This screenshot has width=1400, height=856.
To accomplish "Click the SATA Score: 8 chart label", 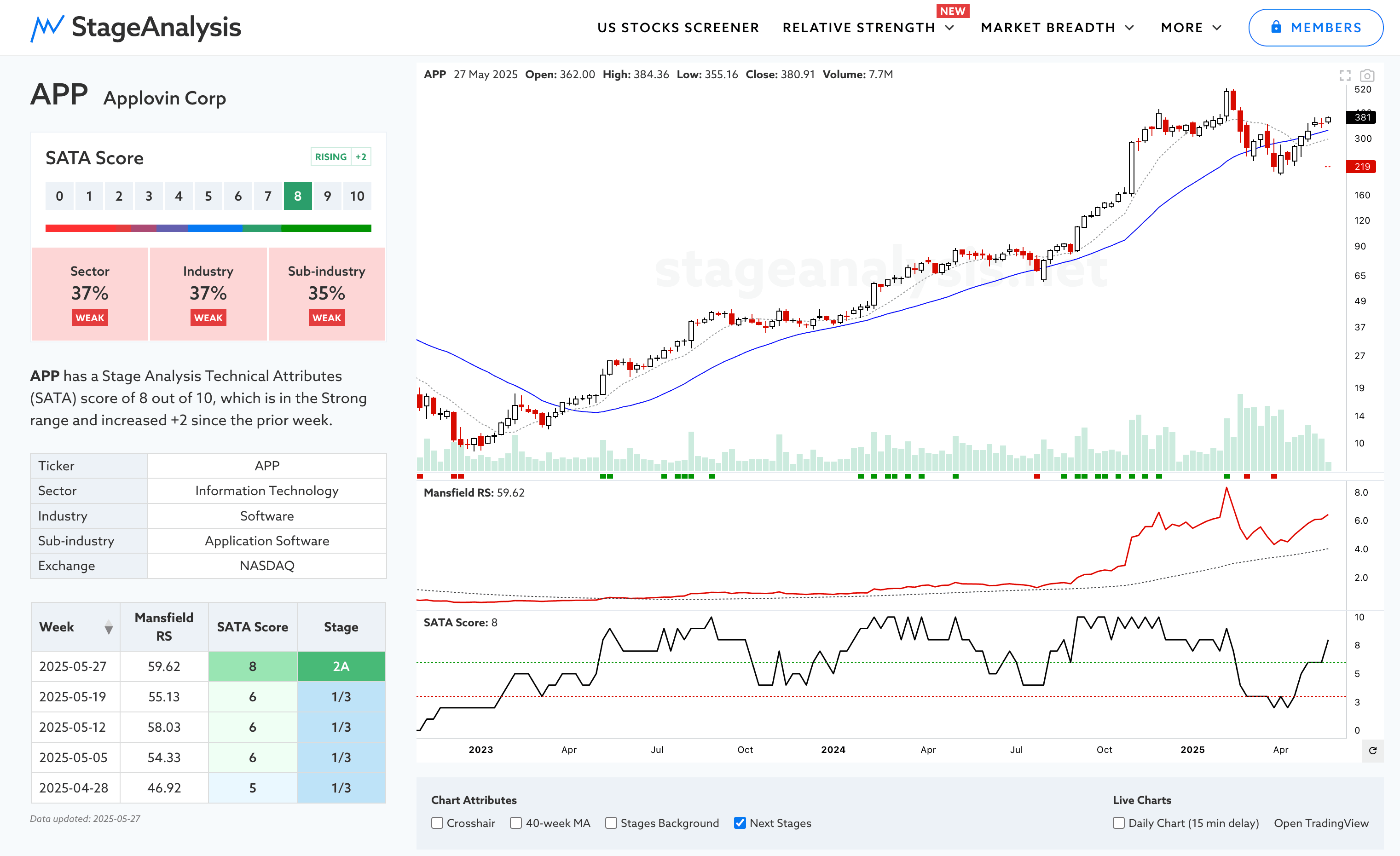I will pyautogui.click(x=460, y=623).
